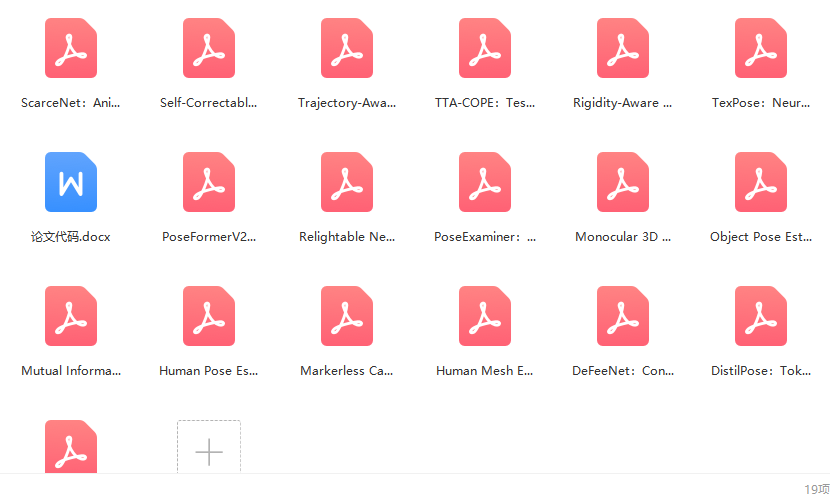Viewport: 830px width, 494px height.
Task: Click the file name 'Self-Correctabl...'
Action: pos(209,103)
